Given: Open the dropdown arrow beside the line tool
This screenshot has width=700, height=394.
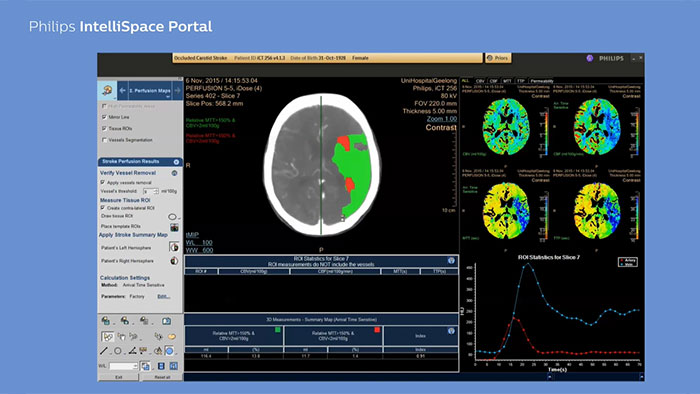Looking at the screenshot, I should (110, 354).
